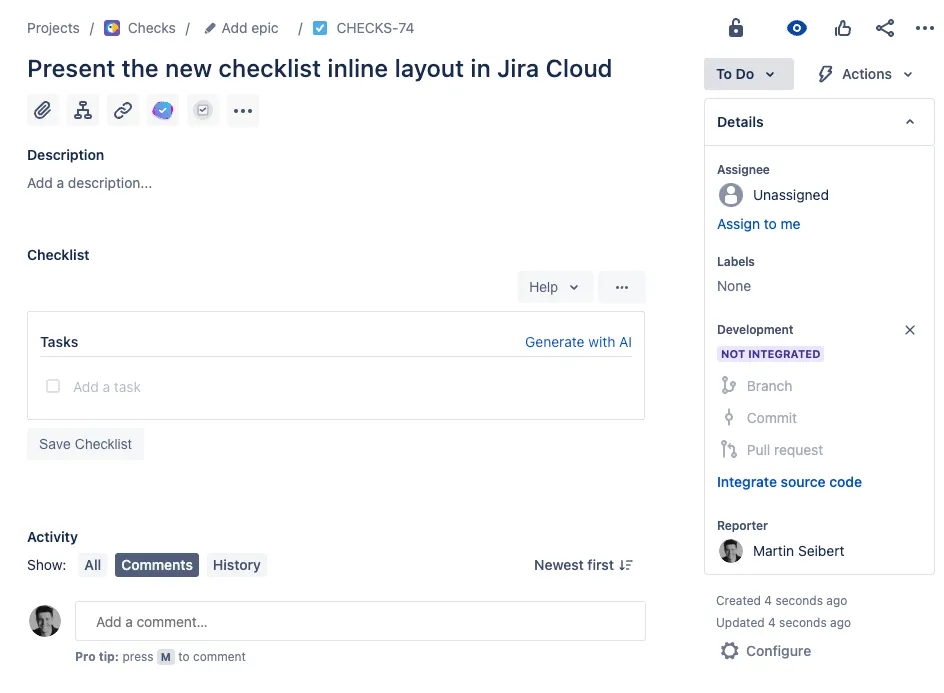Click the Created 4 seconds ago text
944x693 pixels.
coord(781,601)
